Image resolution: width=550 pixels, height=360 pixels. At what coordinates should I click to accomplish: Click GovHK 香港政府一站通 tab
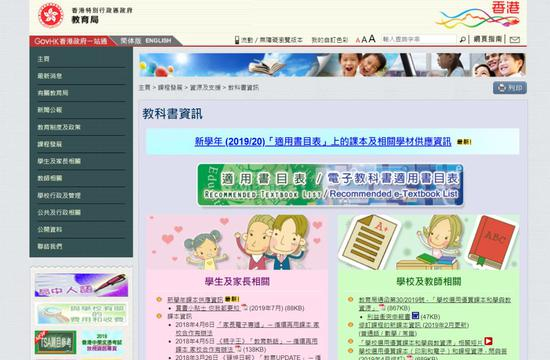pyautogui.click(x=71, y=41)
